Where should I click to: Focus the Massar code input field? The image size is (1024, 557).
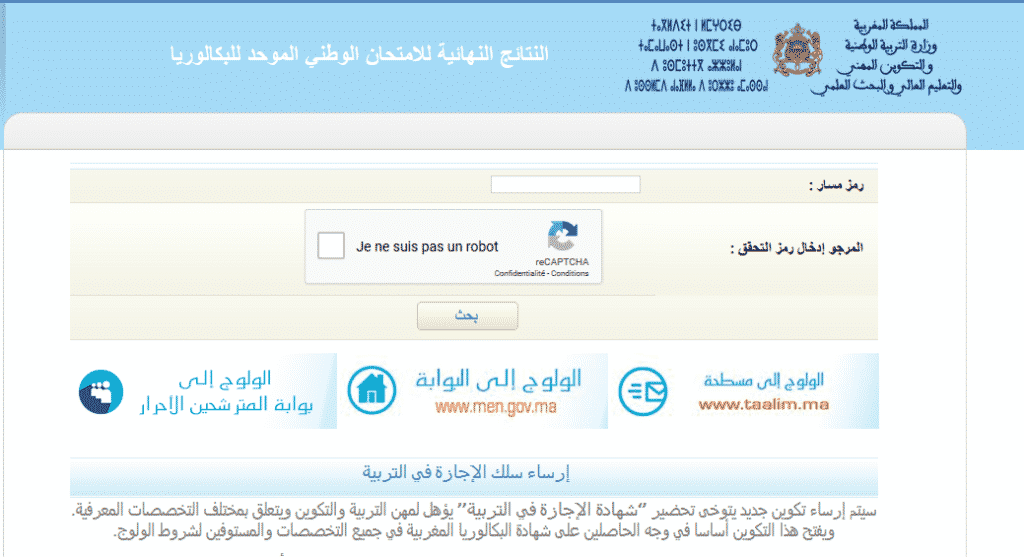point(565,185)
